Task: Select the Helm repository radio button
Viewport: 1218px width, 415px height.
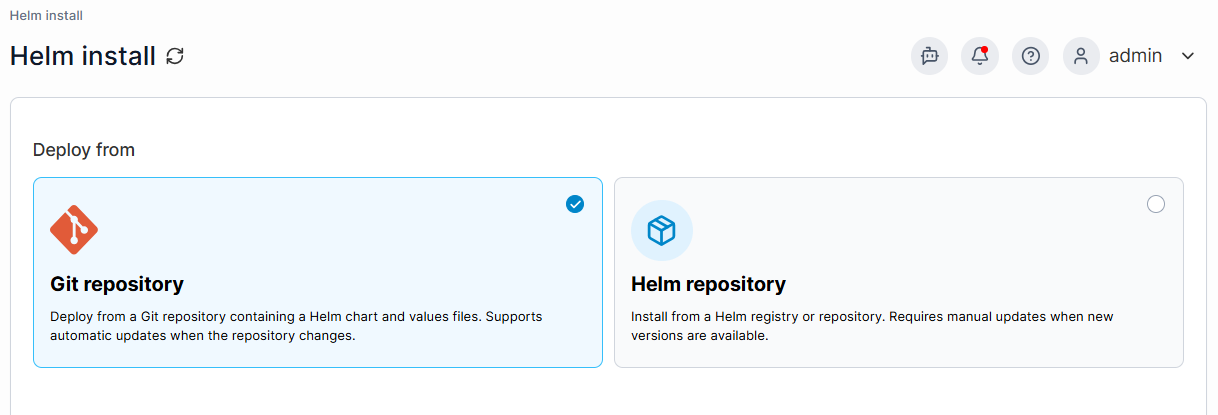Action: tap(1156, 204)
